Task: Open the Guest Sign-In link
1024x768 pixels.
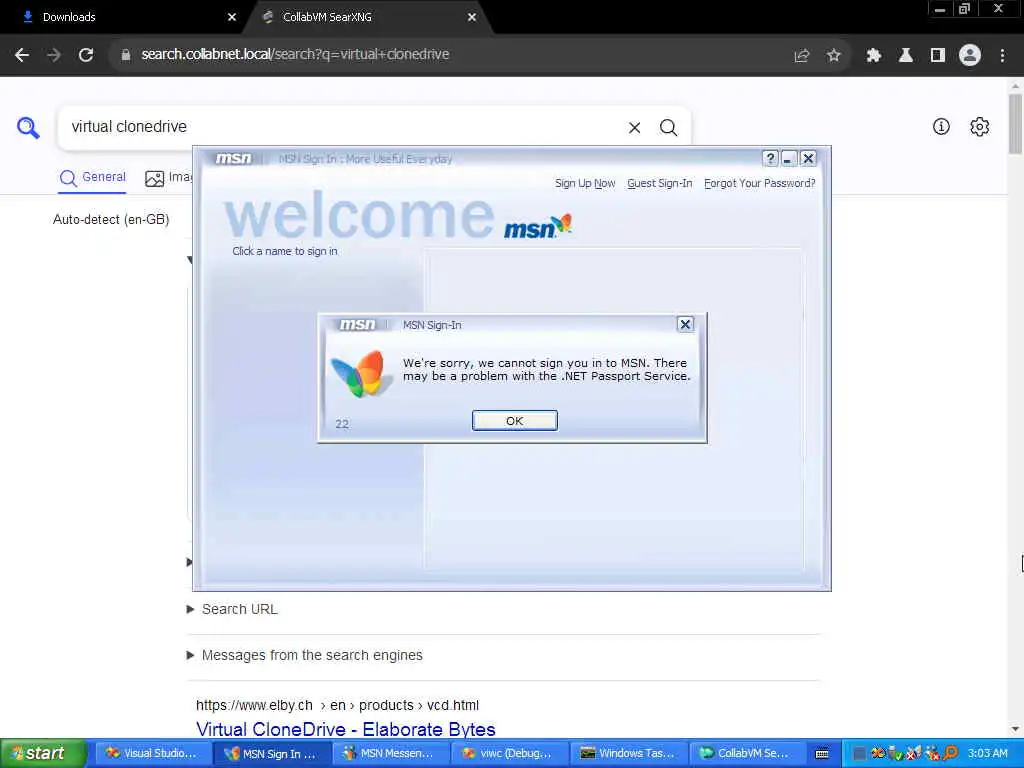Action: (660, 184)
